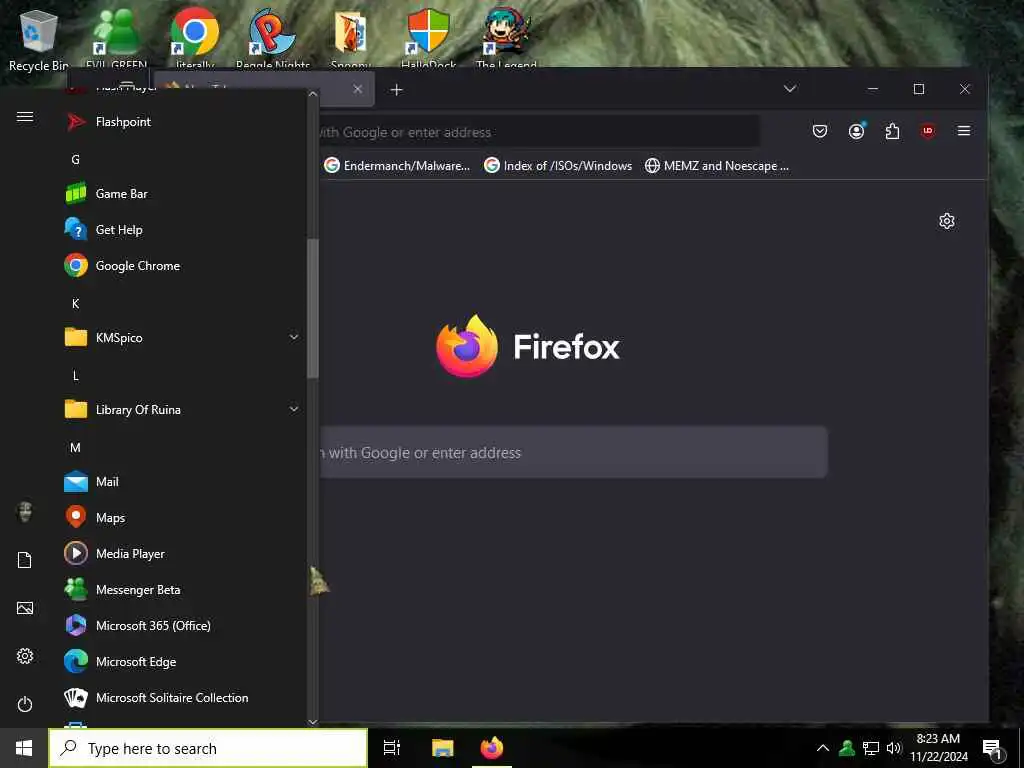
Task: Open File Explorer from taskbar
Action: click(x=442, y=748)
